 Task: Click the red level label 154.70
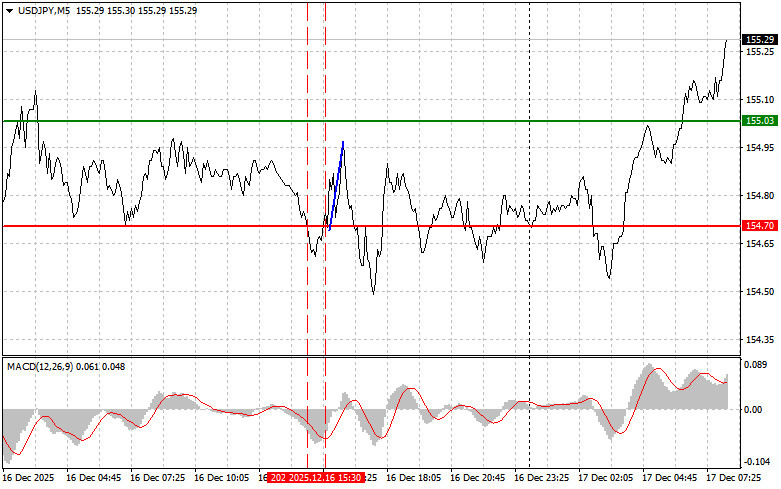click(x=760, y=226)
